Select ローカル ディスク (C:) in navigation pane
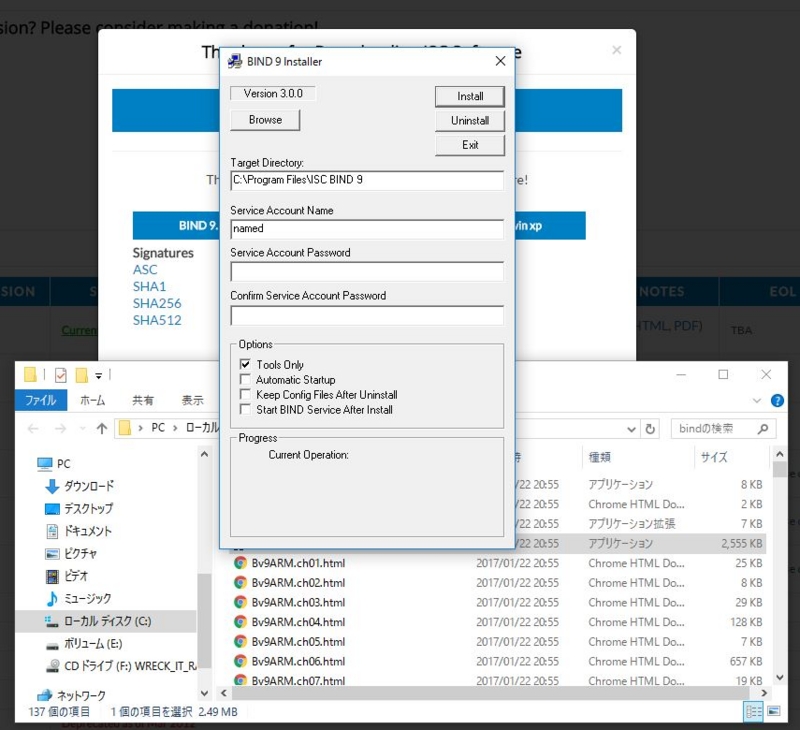 106,621
